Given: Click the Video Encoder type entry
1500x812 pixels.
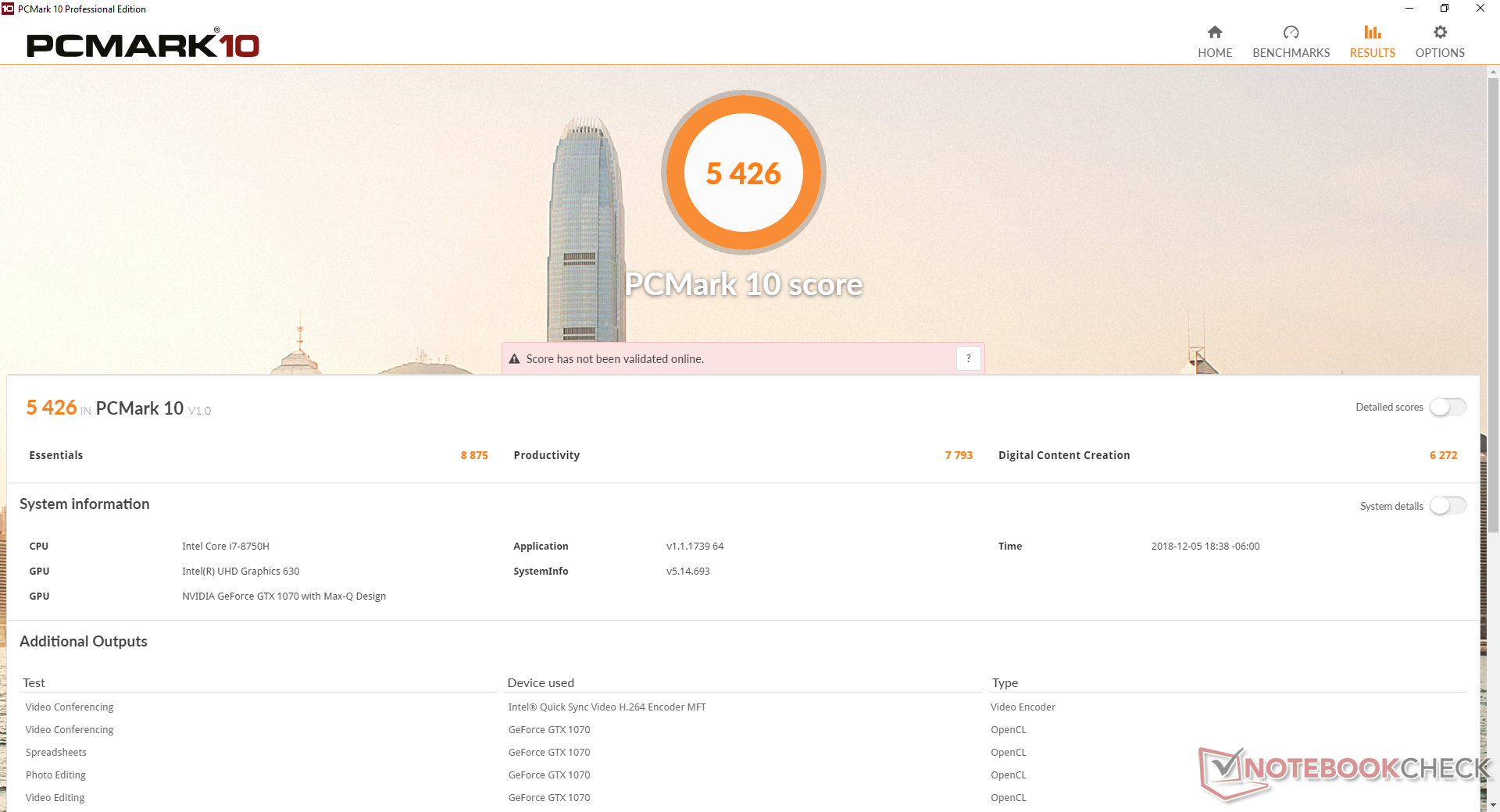Looking at the screenshot, I should tap(1023, 707).
